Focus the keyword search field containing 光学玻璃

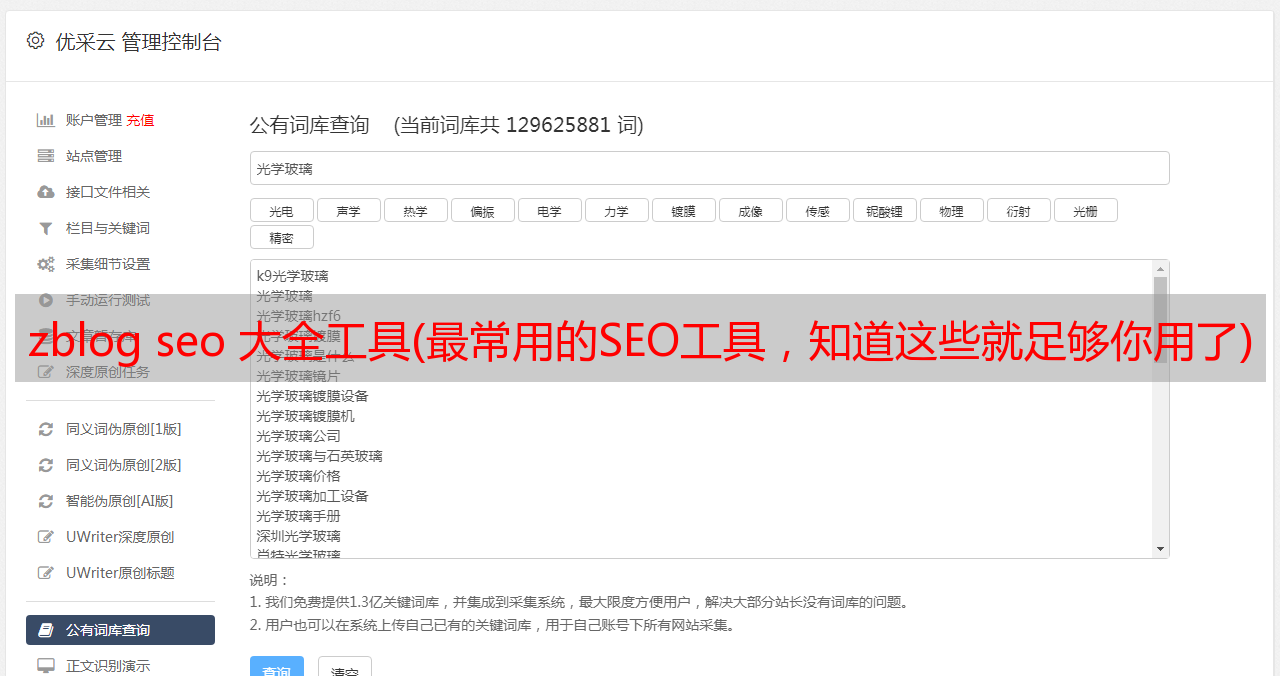[709, 168]
